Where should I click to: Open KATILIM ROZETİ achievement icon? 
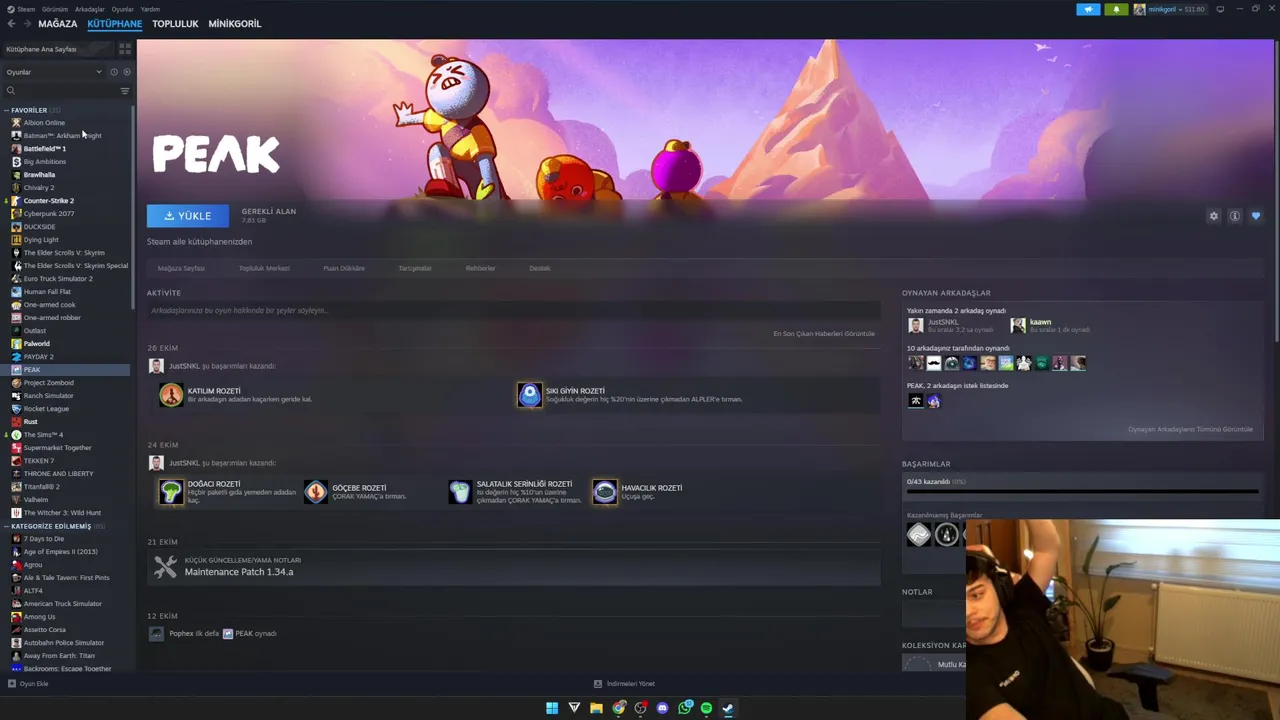point(171,395)
